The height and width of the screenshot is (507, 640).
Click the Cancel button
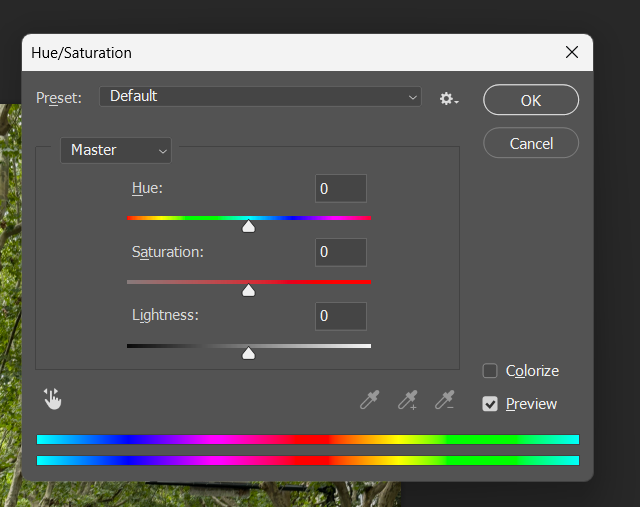point(531,143)
